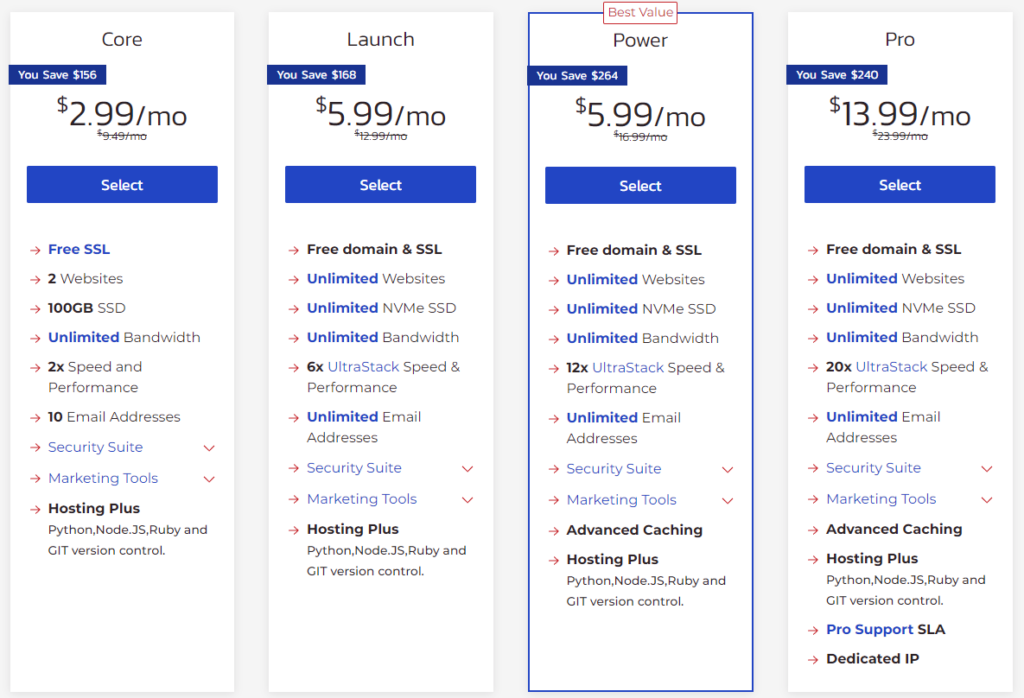This screenshot has width=1024, height=698.
Task: Click Unlimited Email Addresses in Launch plan
Action: (x=364, y=427)
